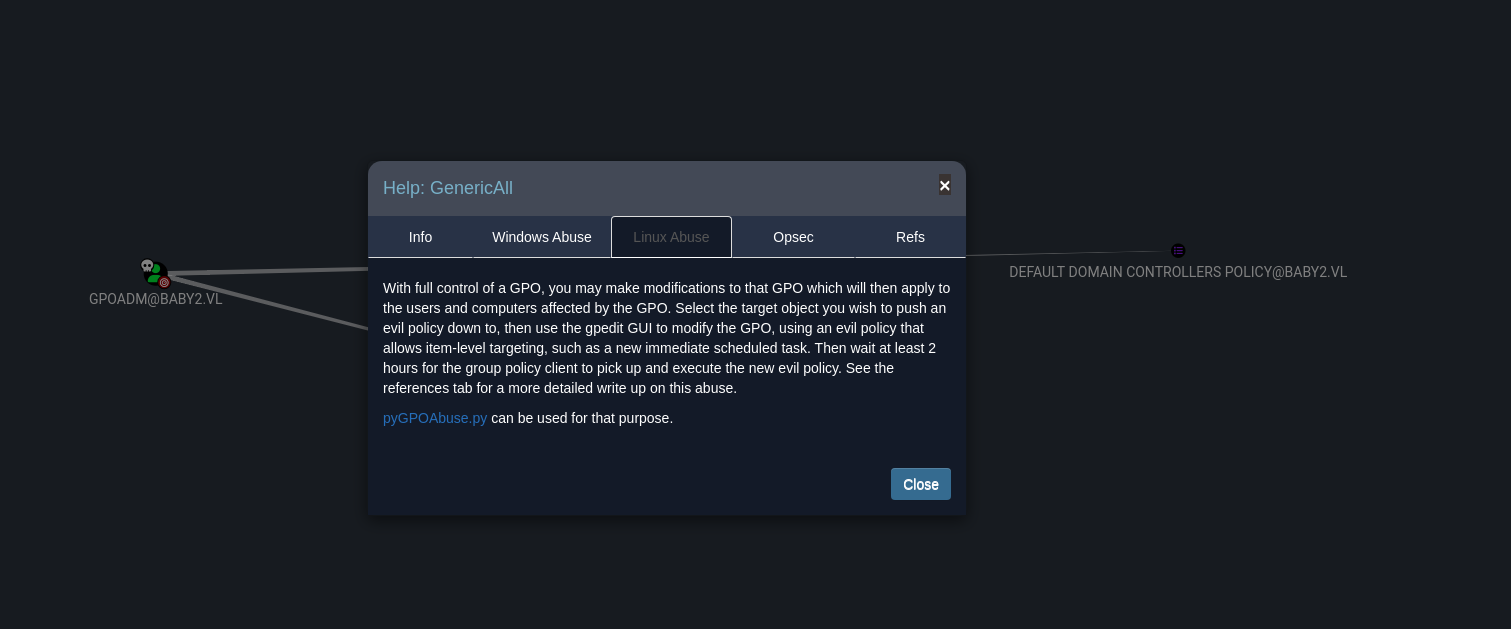Select the Linux Abuse tab
This screenshot has height=629, width=1511.
coord(671,237)
